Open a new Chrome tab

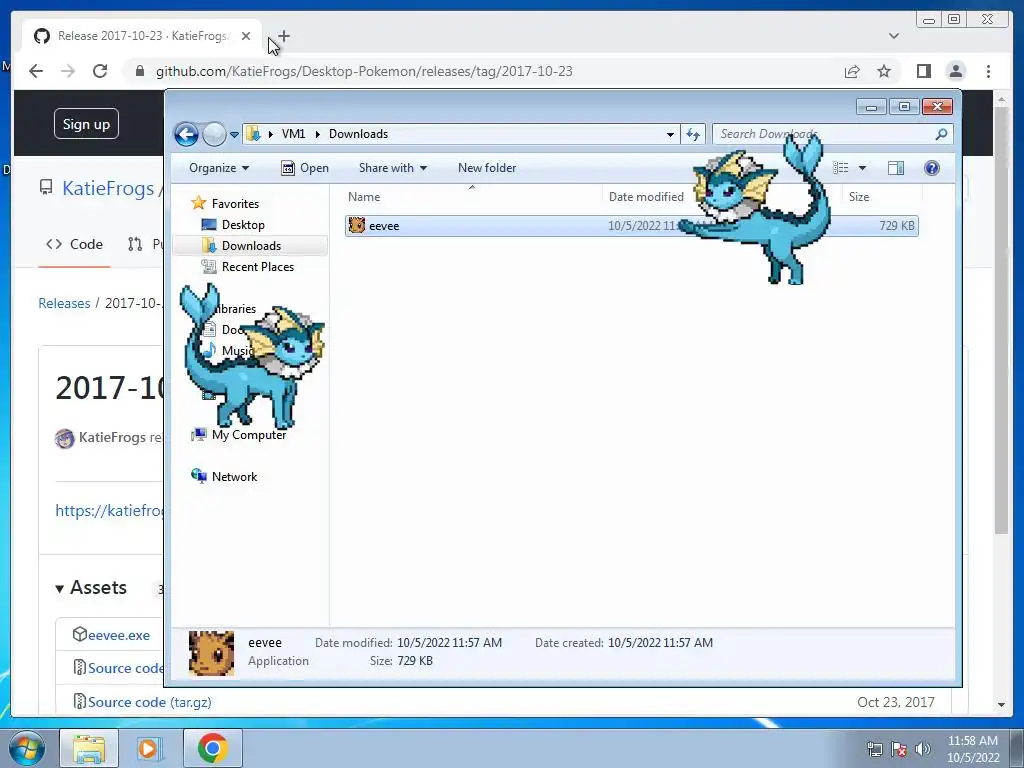pyautogui.click(x=283, y=36)
